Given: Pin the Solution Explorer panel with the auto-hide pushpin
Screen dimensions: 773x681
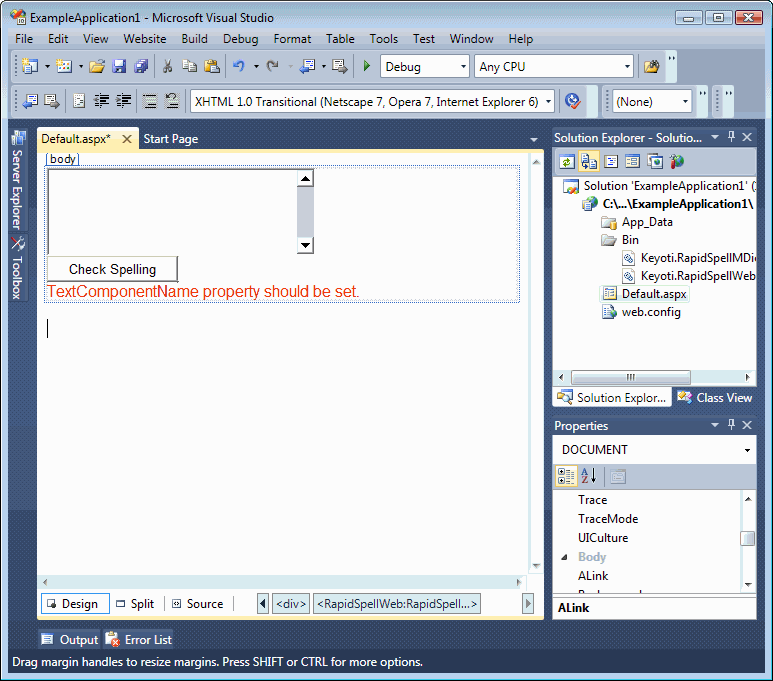Looking at the screenshot, I should tap(732, 137).
